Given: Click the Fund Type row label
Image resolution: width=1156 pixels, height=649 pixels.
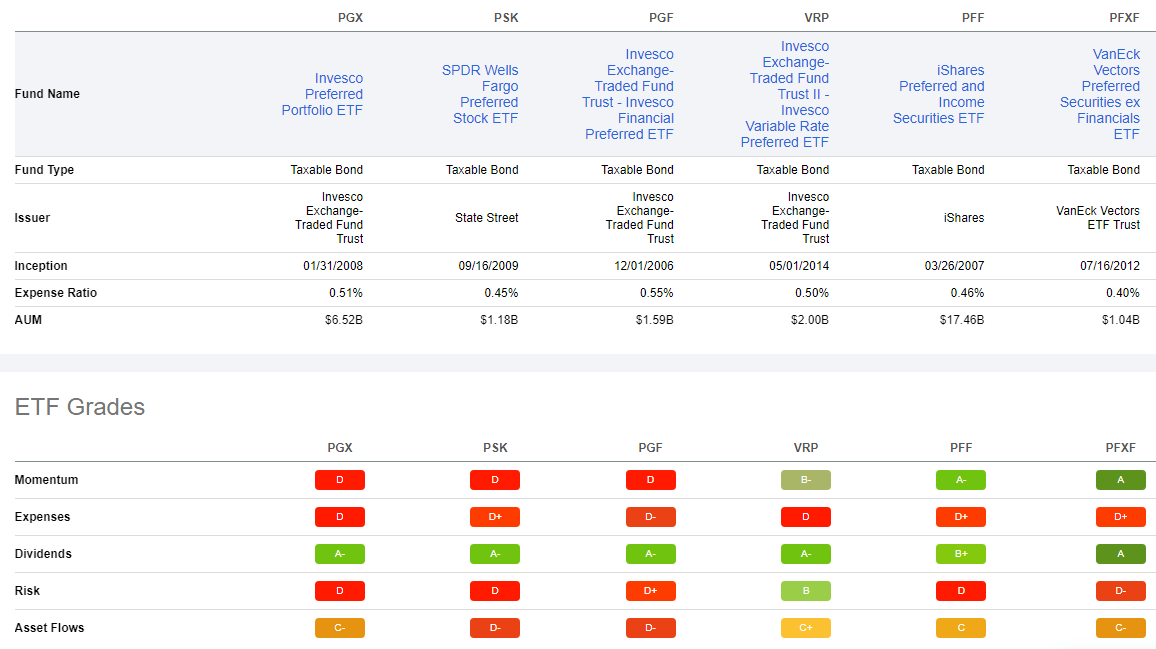Looking at the screenshot, I should click(x=44, y=170).
